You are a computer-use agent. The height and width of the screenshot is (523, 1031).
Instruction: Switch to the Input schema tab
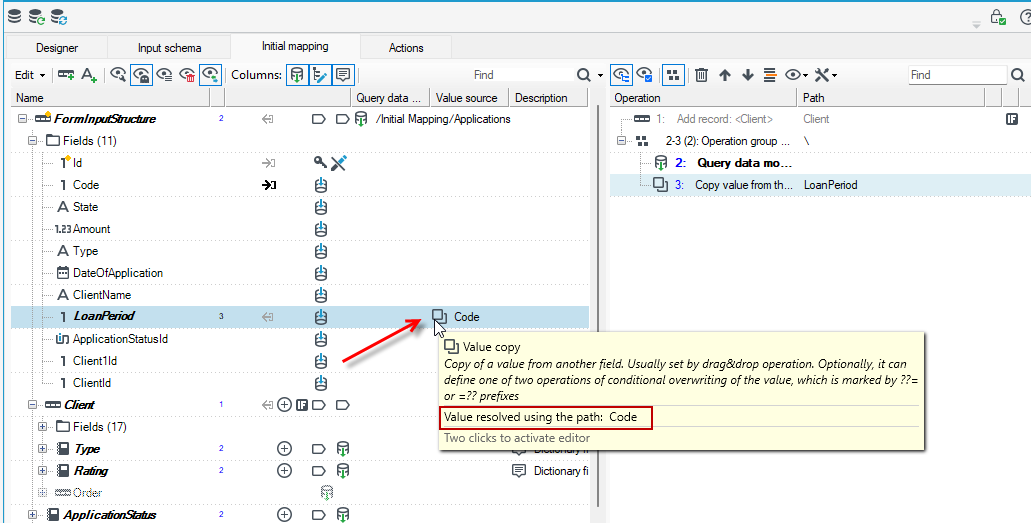tap(169, 48)
